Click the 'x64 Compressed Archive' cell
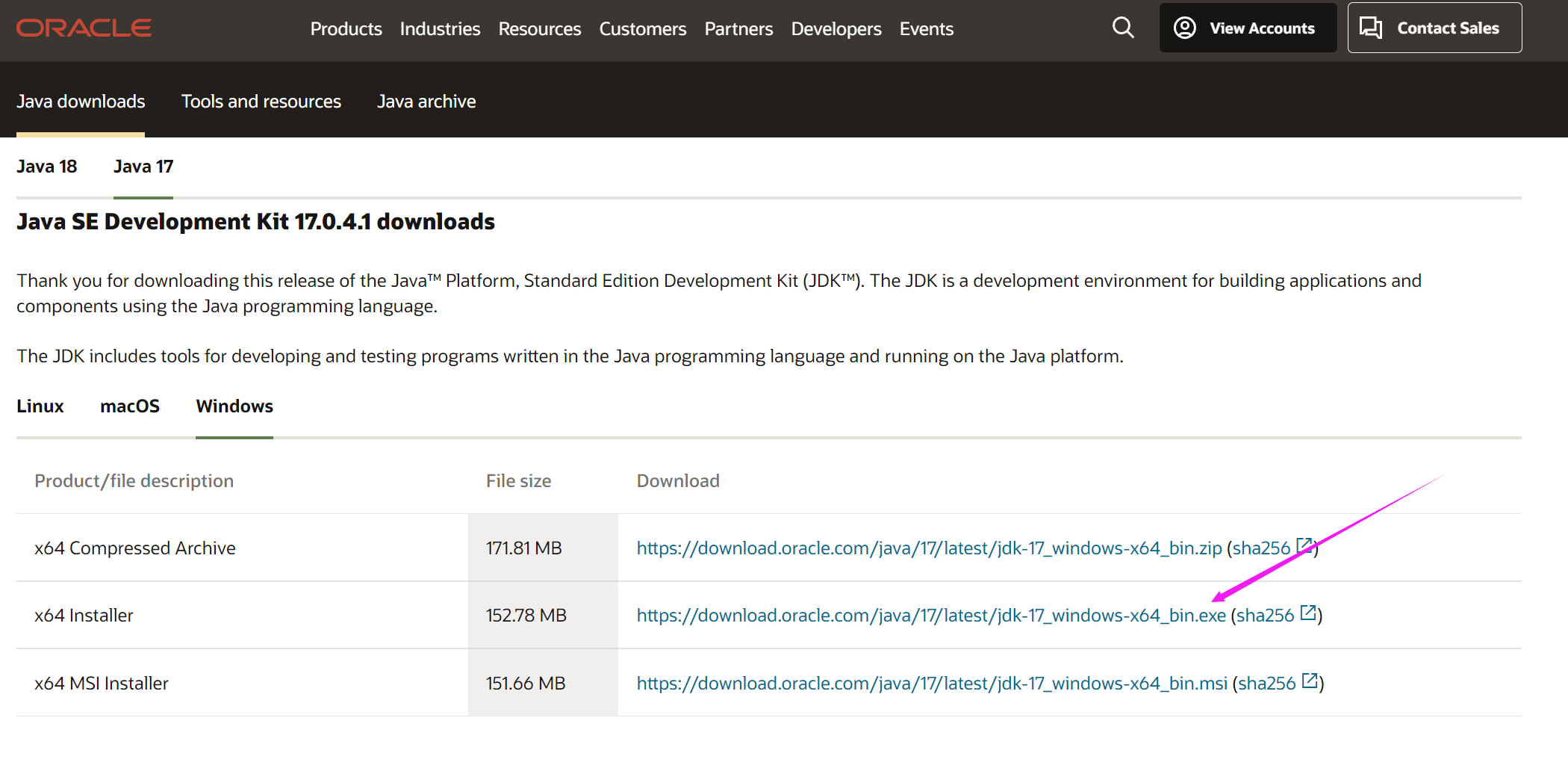This screenshot has height=768, width=1568. click(x=135, y=548)
